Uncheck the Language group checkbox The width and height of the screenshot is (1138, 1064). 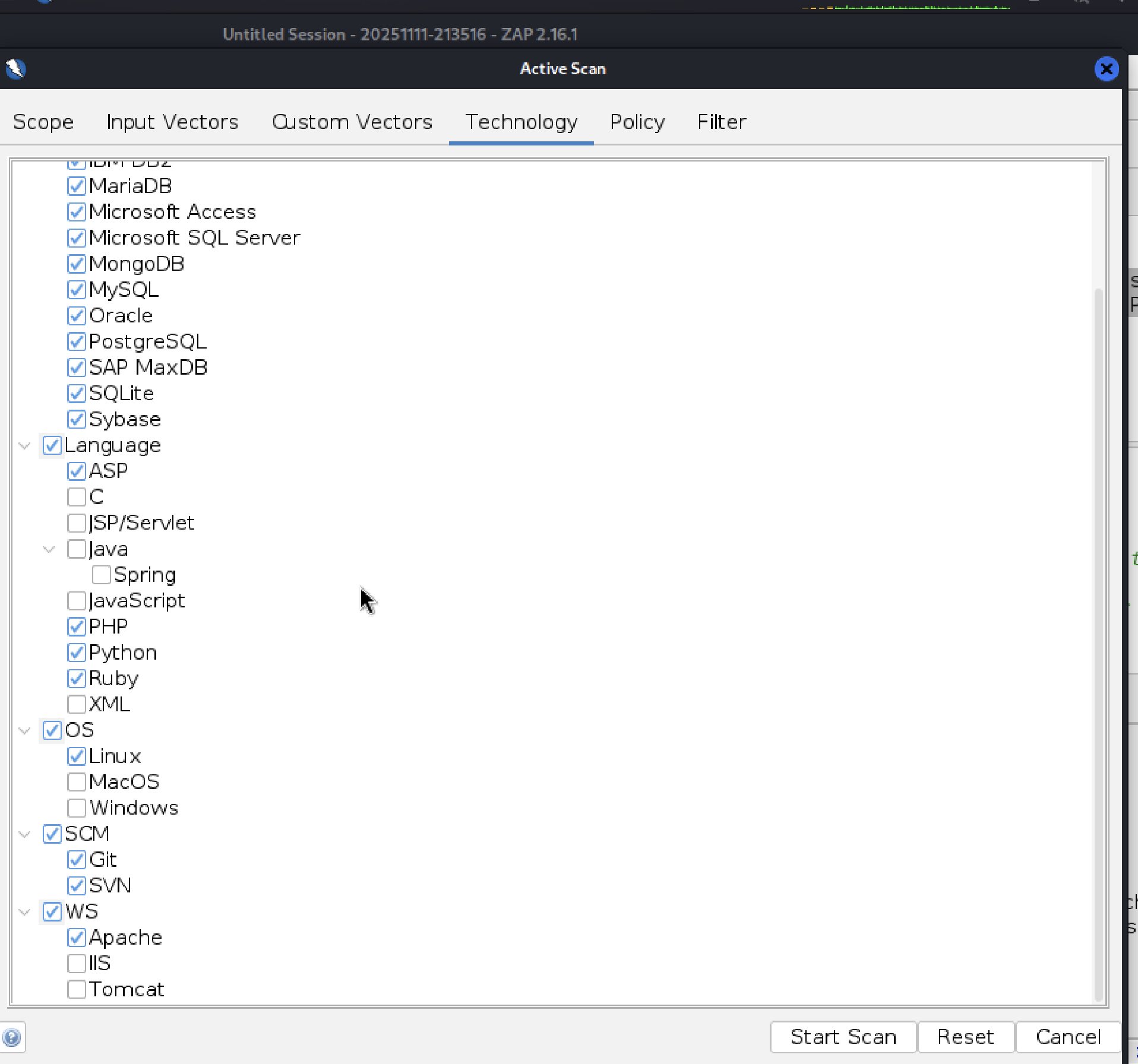click(52, 445)
